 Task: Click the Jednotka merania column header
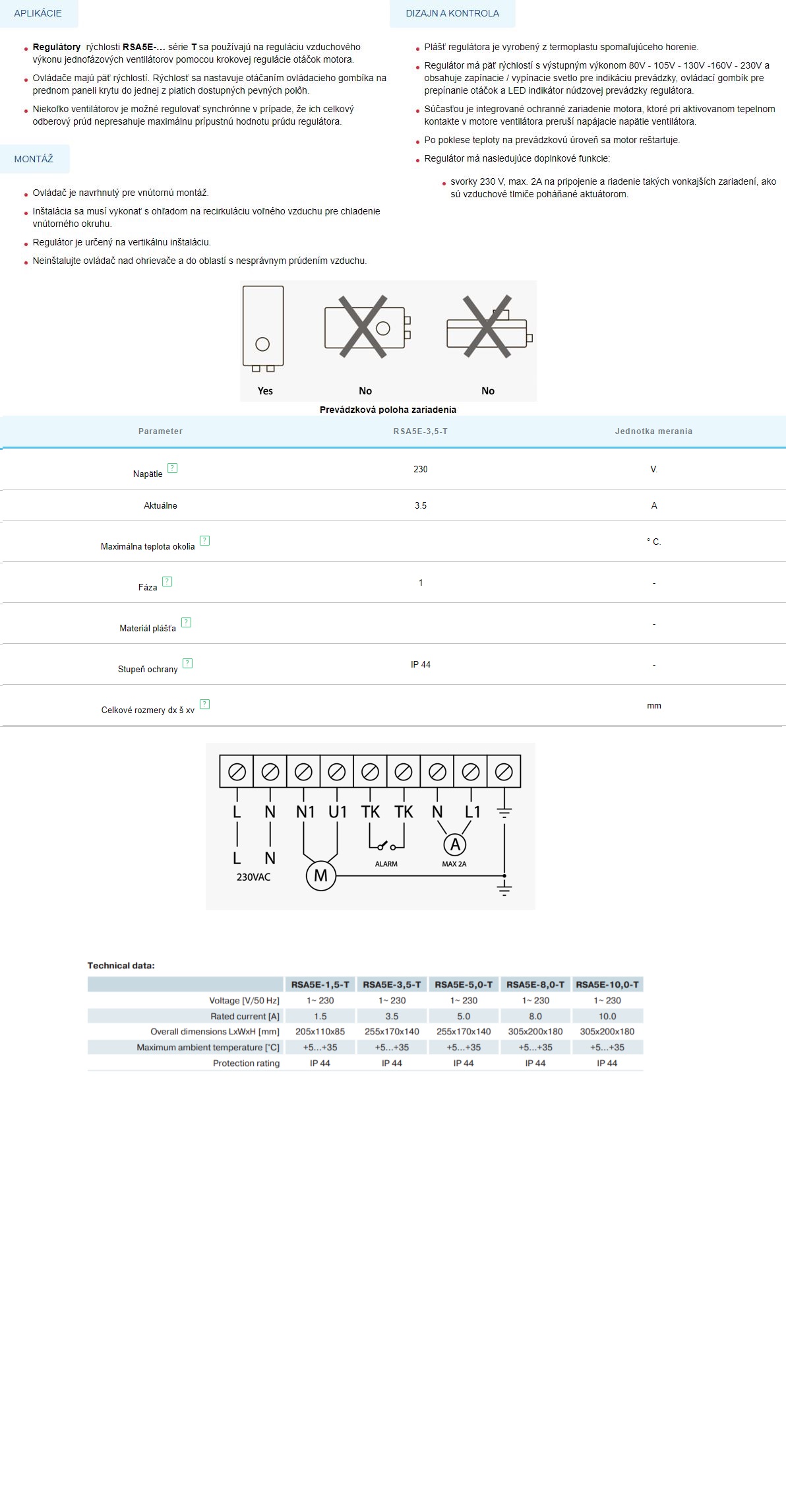click(653, 431)
